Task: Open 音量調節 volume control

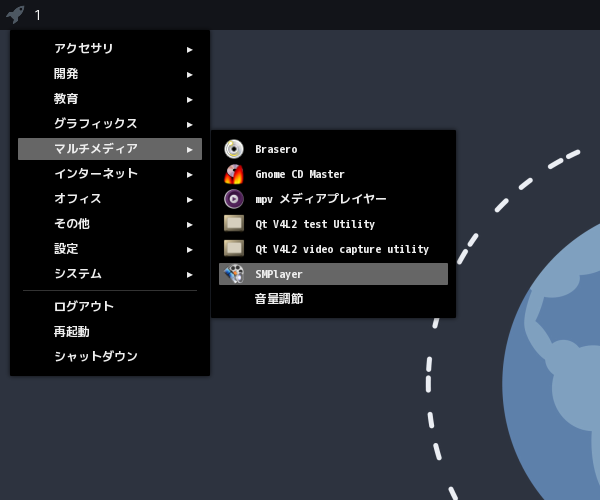Action: [x=333, y=299]
